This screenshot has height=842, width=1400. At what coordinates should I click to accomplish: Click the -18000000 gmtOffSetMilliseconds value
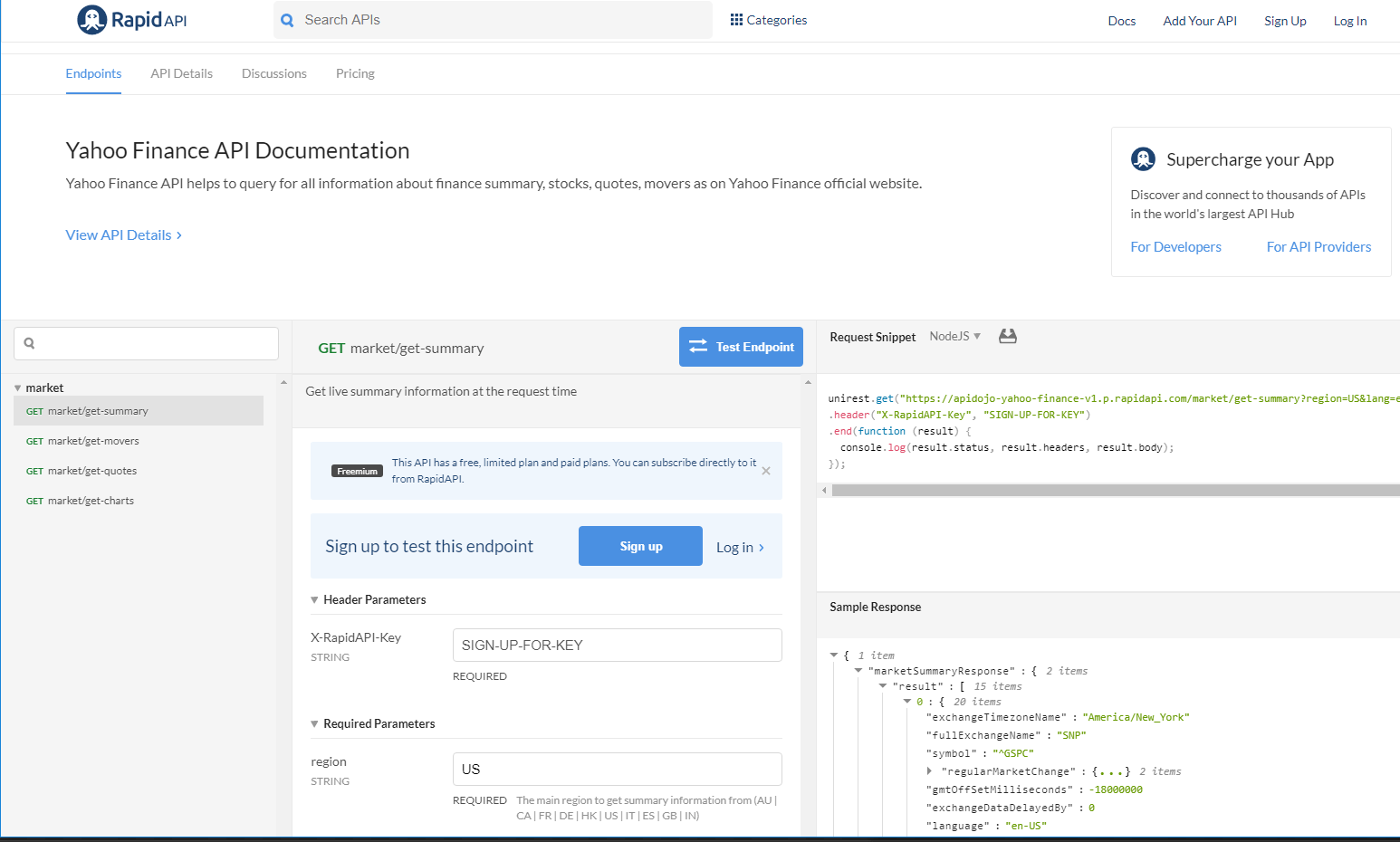tap(1116, 789)
